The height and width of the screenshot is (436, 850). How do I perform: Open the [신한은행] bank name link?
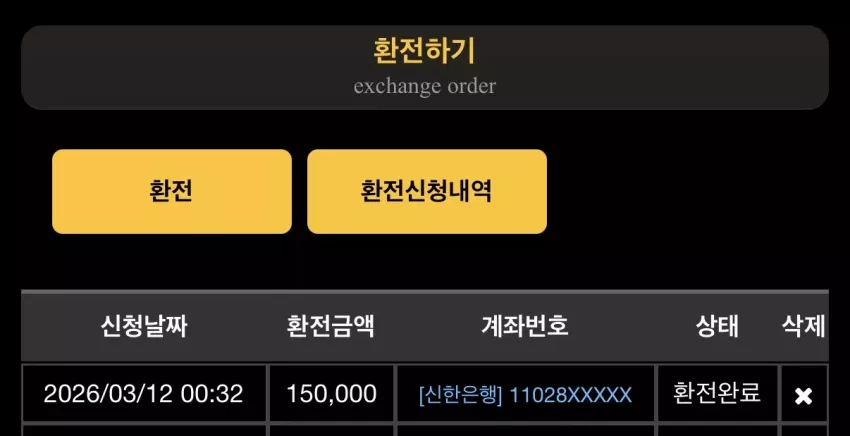(x=461, y=395)
